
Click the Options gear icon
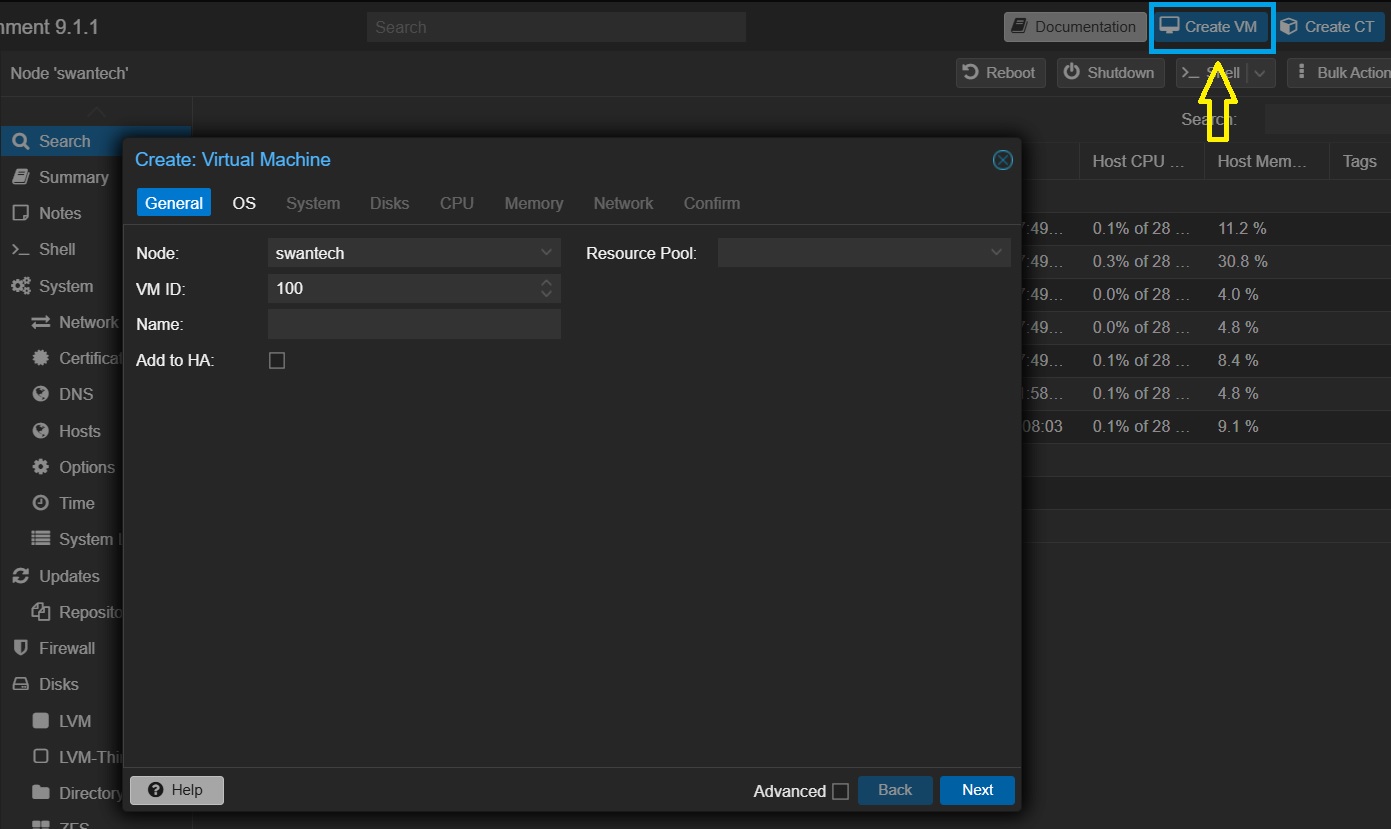tap(40, 467)
